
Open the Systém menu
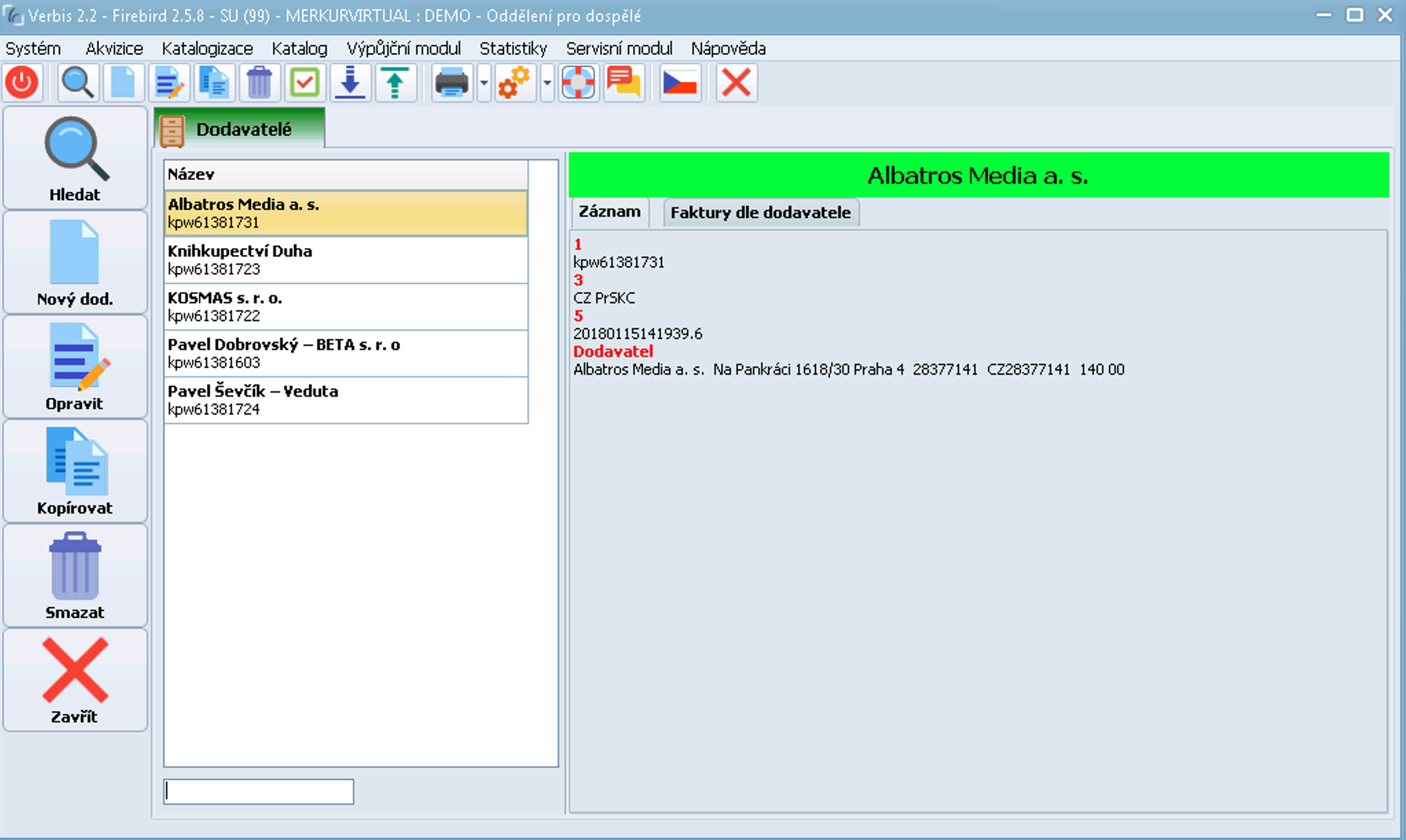[x=33, y=49]
